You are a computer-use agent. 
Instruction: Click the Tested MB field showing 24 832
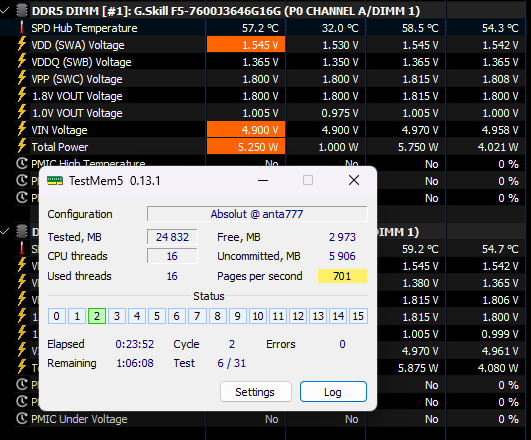click(x=172, y=237)
